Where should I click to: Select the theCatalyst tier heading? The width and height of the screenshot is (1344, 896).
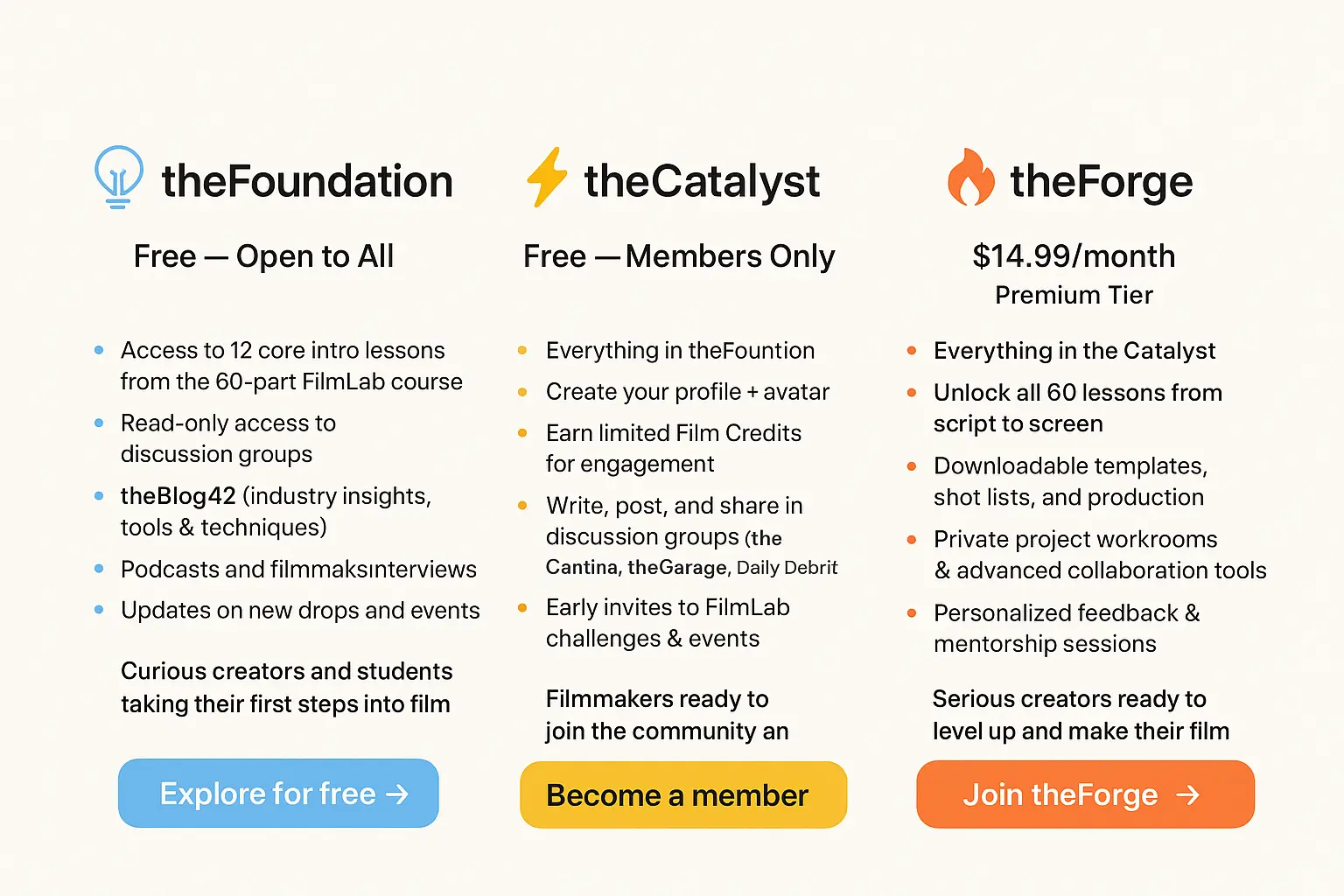tap(702, 181)
